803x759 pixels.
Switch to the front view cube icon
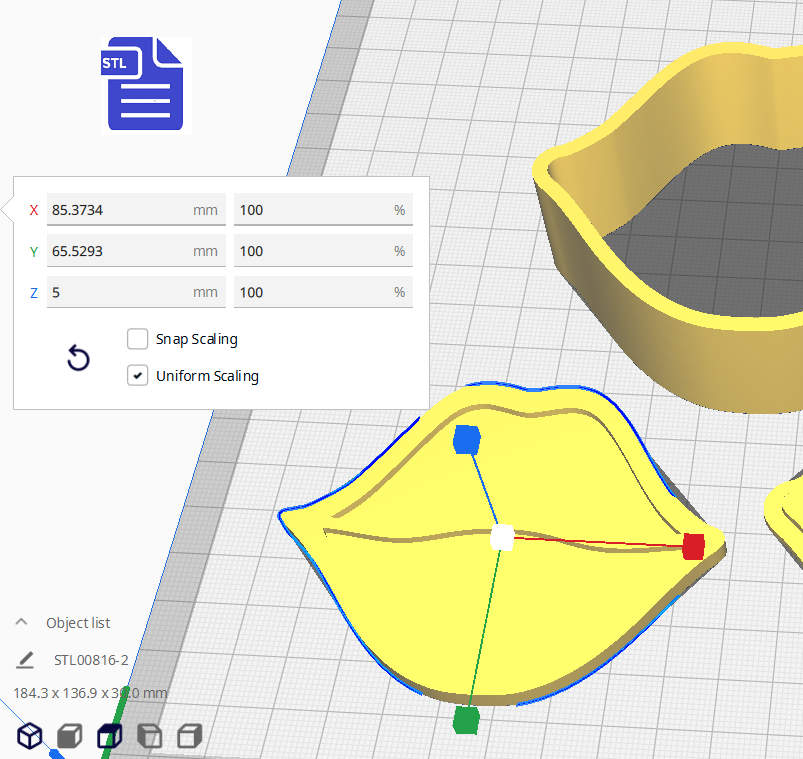[x=69, y=737]
